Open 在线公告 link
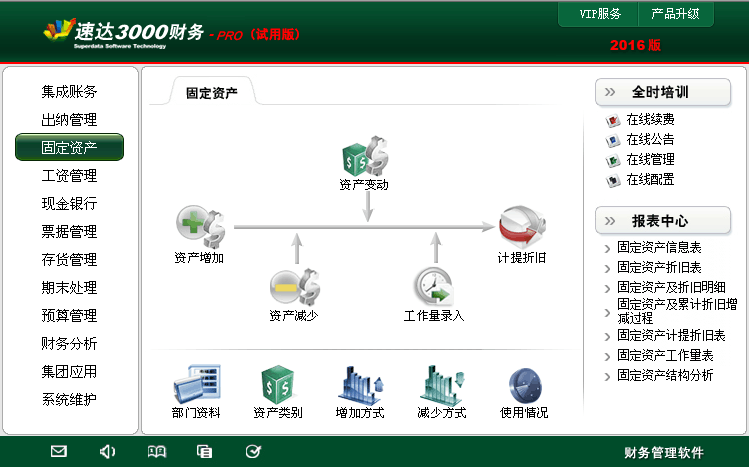749x467 pixels. pyautogui.click(x=651, y=139)
